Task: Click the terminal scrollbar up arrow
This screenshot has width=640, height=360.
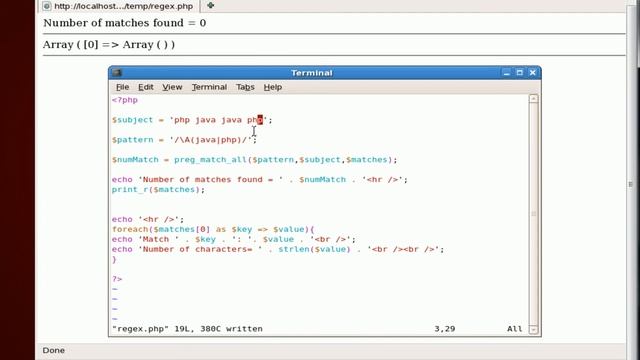Action: (x=533, y=99)
